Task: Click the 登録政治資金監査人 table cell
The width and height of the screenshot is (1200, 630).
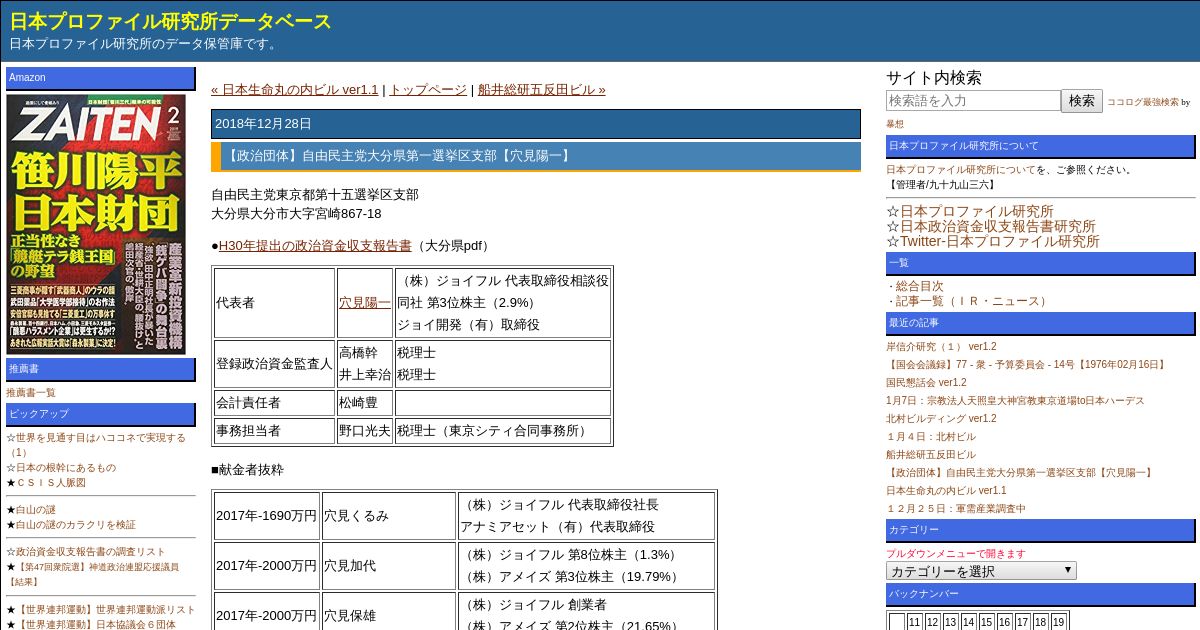Action: (275, 364)
